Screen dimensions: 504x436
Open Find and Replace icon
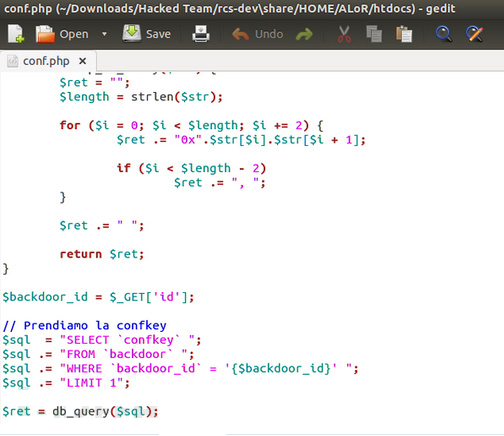474,34
